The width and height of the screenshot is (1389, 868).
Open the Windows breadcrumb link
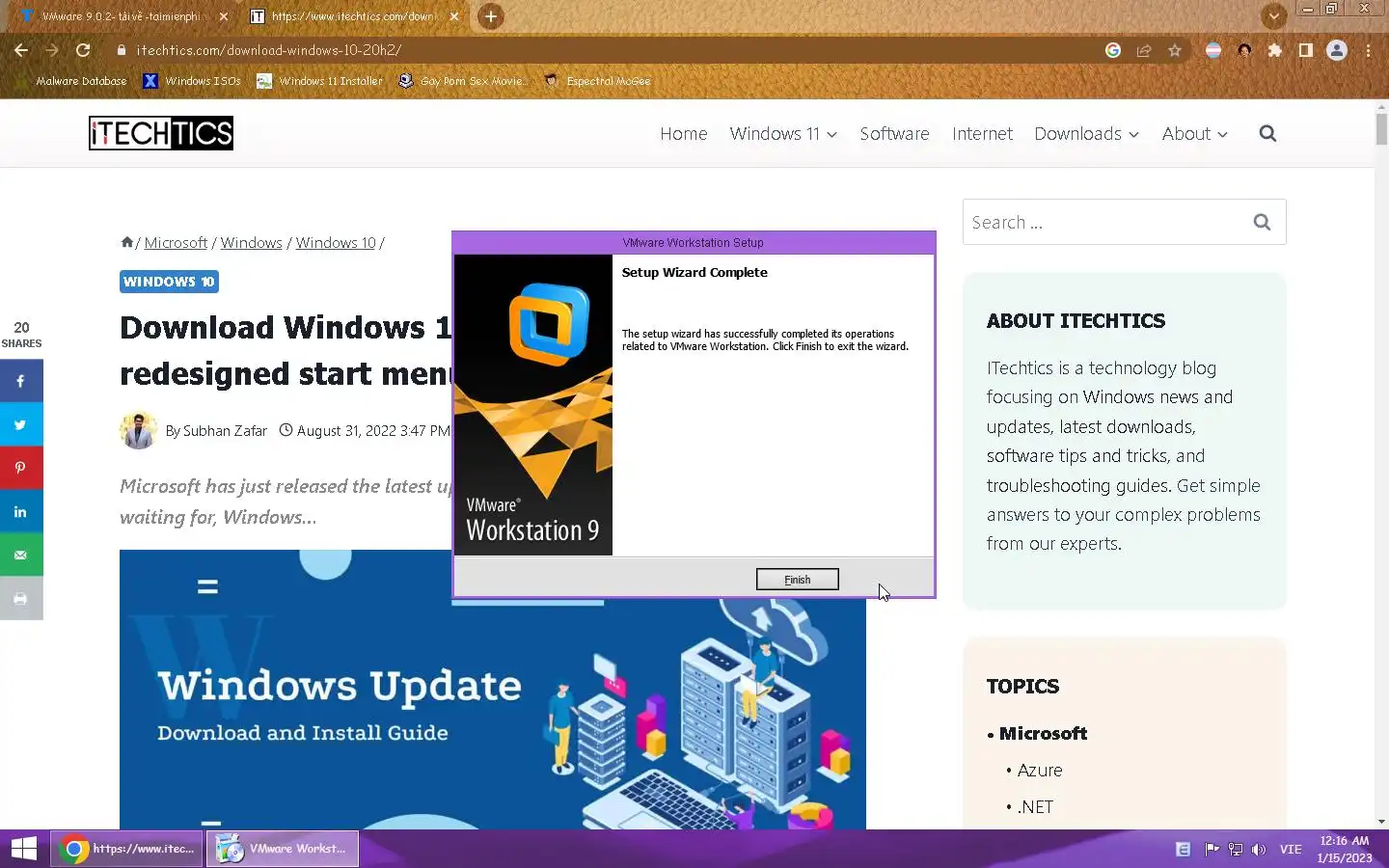click(251, 243)
